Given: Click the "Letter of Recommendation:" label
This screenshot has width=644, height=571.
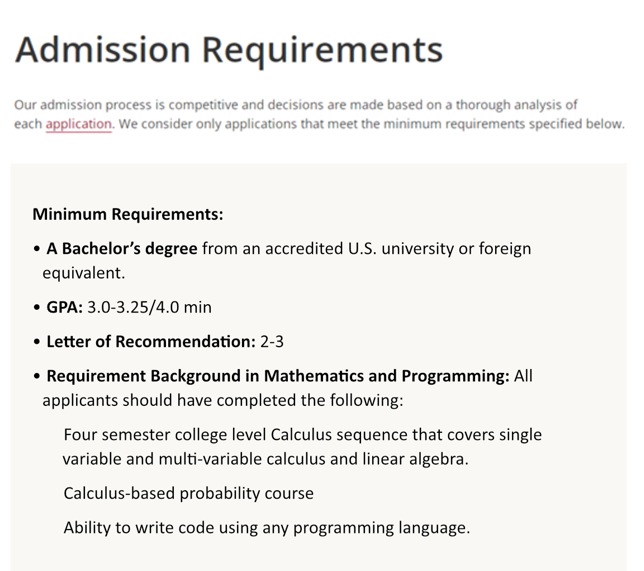Looking at the screenshot, I should (x=151, y=341).
